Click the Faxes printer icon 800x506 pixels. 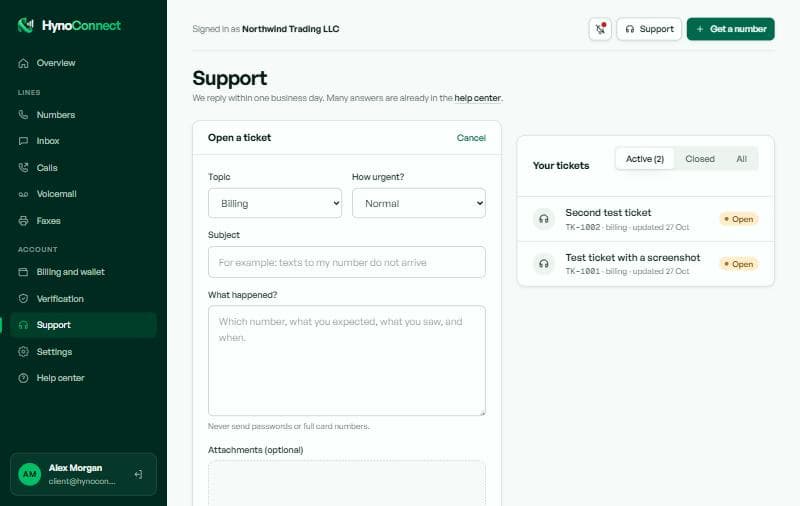[x=23, y=221]
